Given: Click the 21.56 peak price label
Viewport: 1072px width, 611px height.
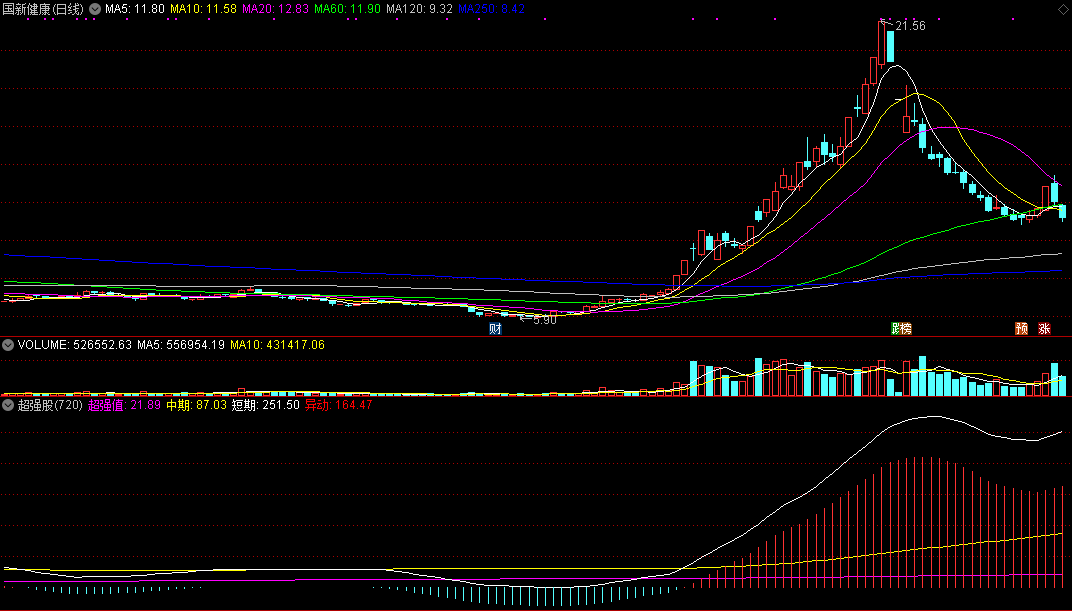Looking at the screenshot, I should click(910, 26).
